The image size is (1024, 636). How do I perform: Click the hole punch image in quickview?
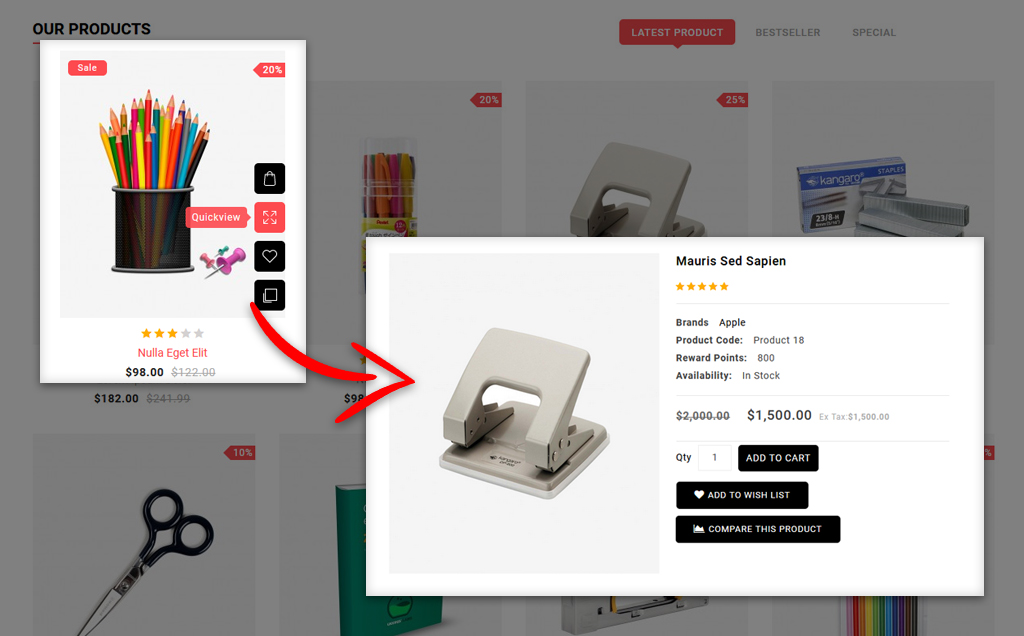pyautogui.click(x=524, y=413)
